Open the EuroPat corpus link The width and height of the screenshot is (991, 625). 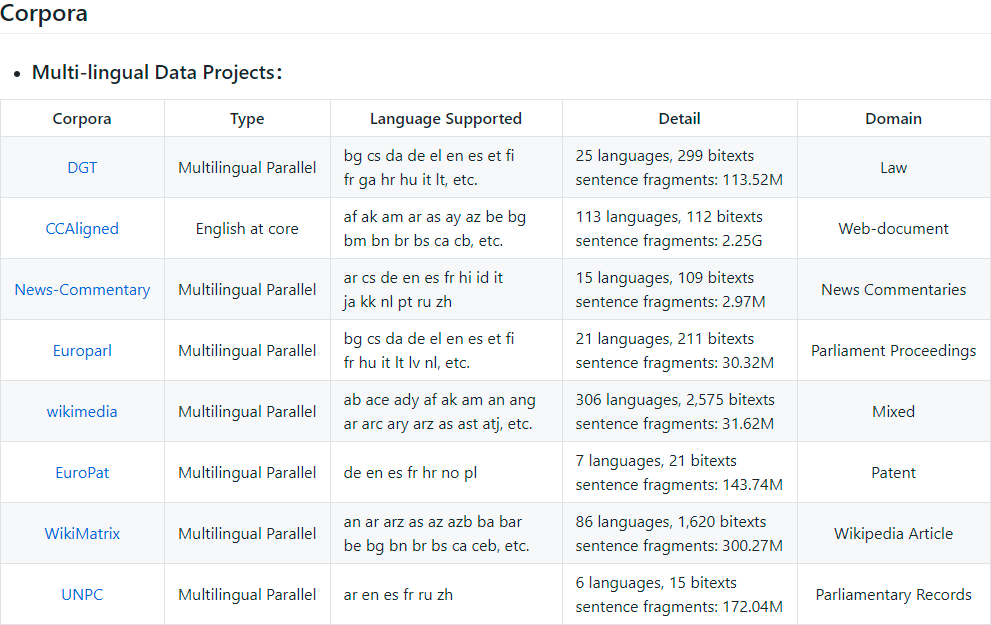pos(82,473)
